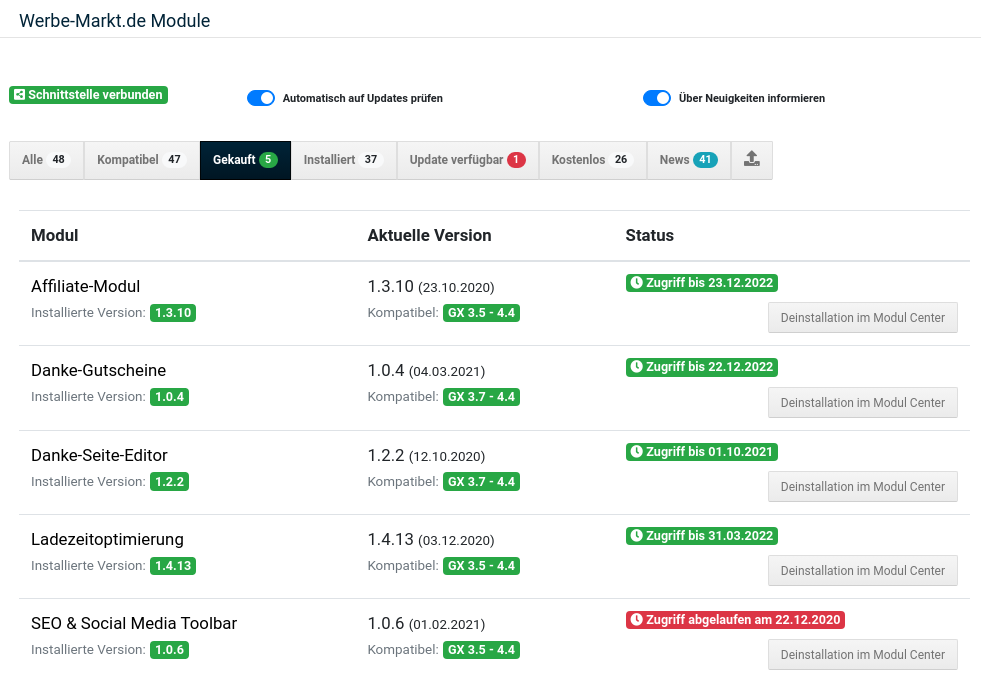Click the GX 3.7 - 4.4 badge for Danke-Gutscheine

point(481,397)
